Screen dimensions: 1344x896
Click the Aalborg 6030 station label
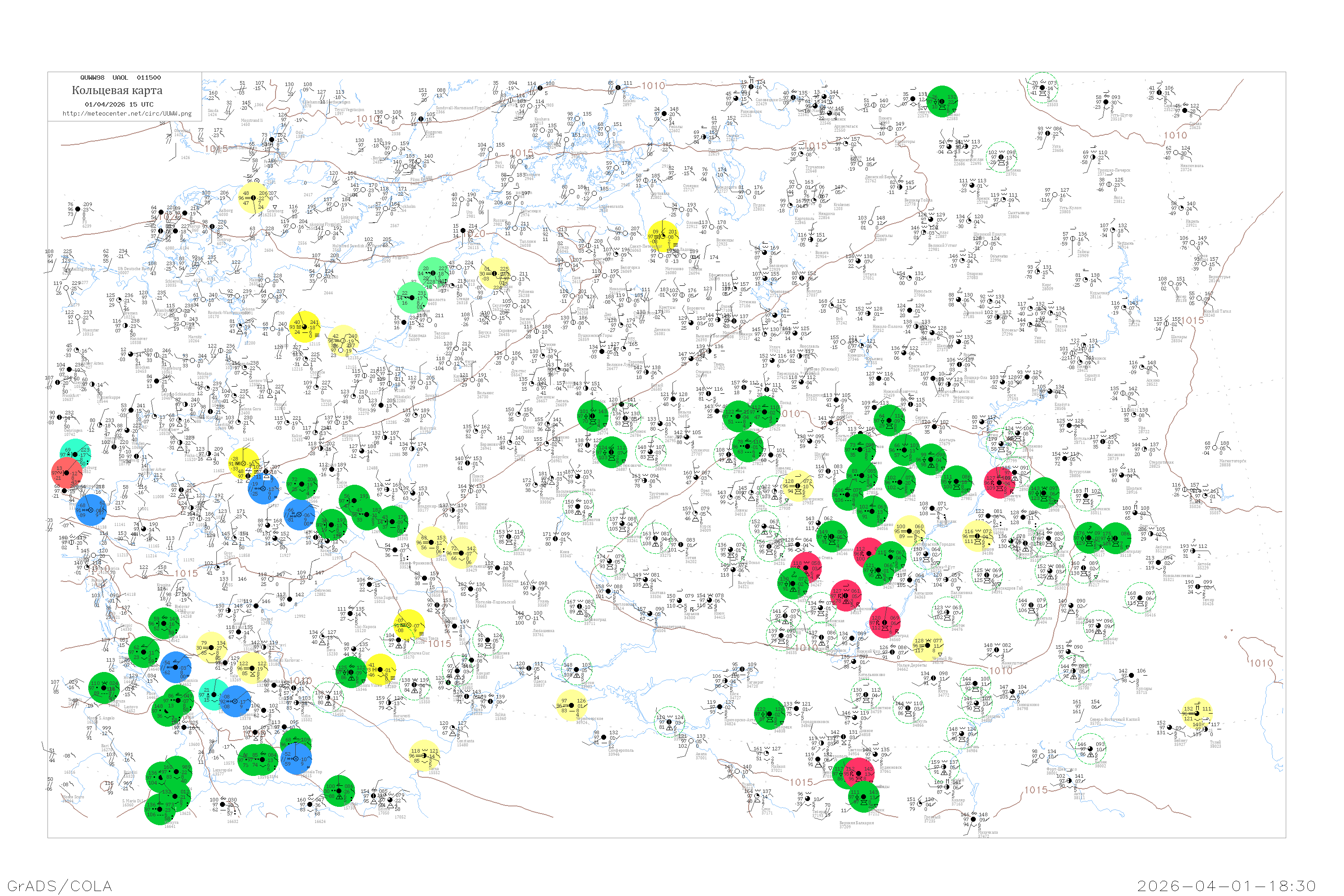pyautogui.click(x=226, y=212)
